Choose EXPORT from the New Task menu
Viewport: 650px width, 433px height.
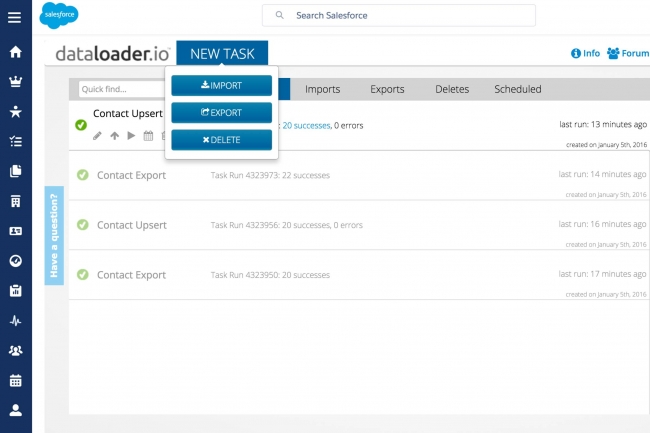(x=221, y=113)
